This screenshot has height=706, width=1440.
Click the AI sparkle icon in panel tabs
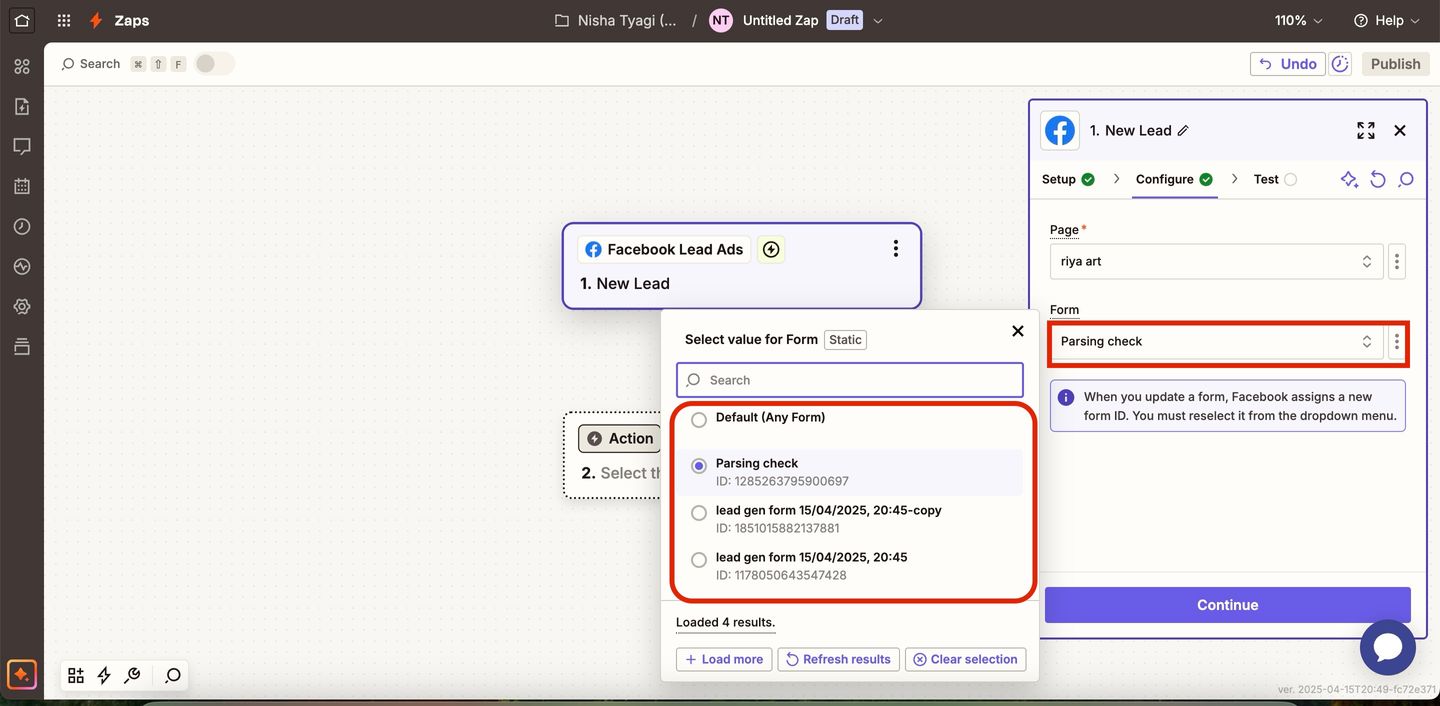pos(1349,179)
